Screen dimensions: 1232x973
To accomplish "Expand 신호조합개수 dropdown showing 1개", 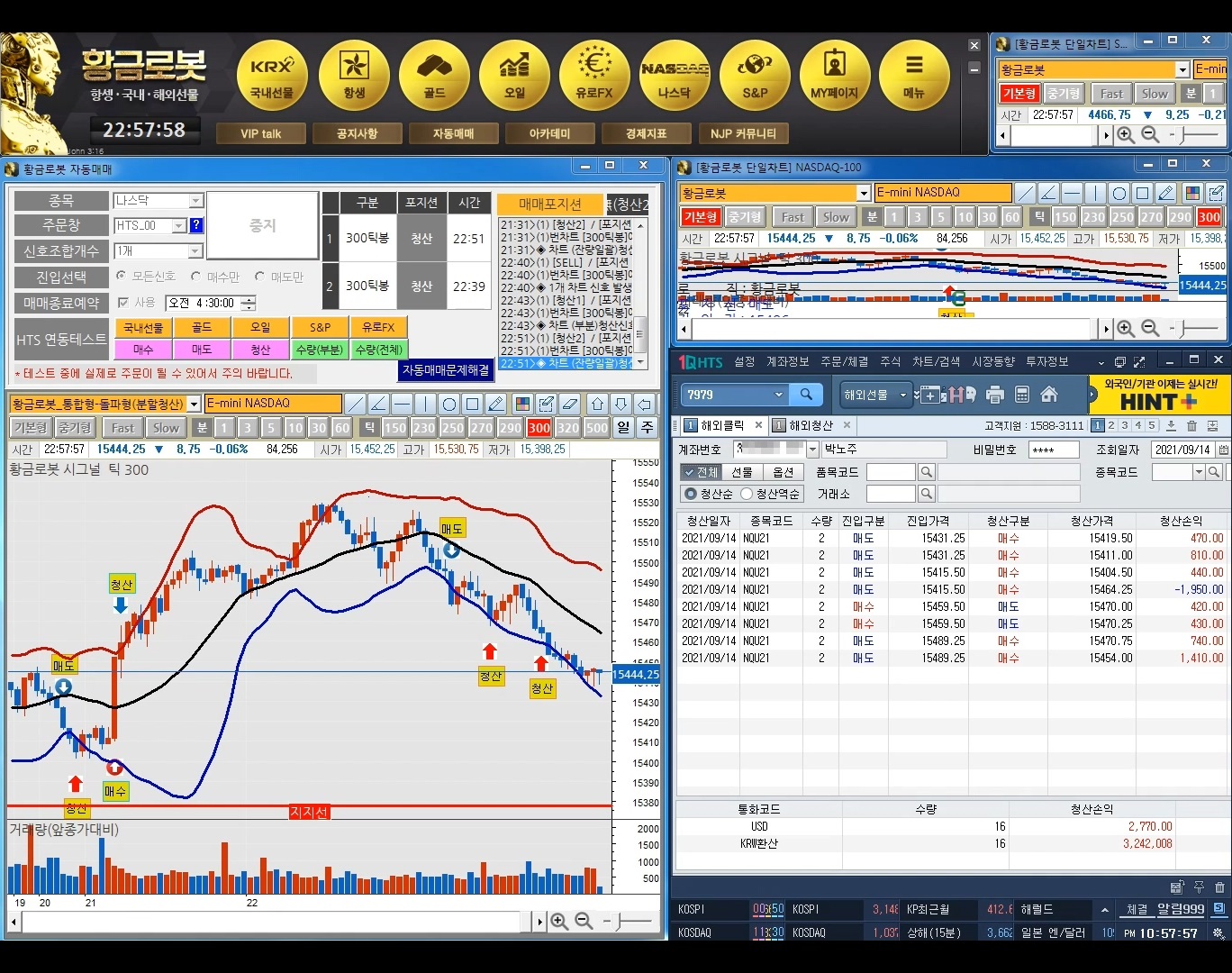I will point(195,251).
